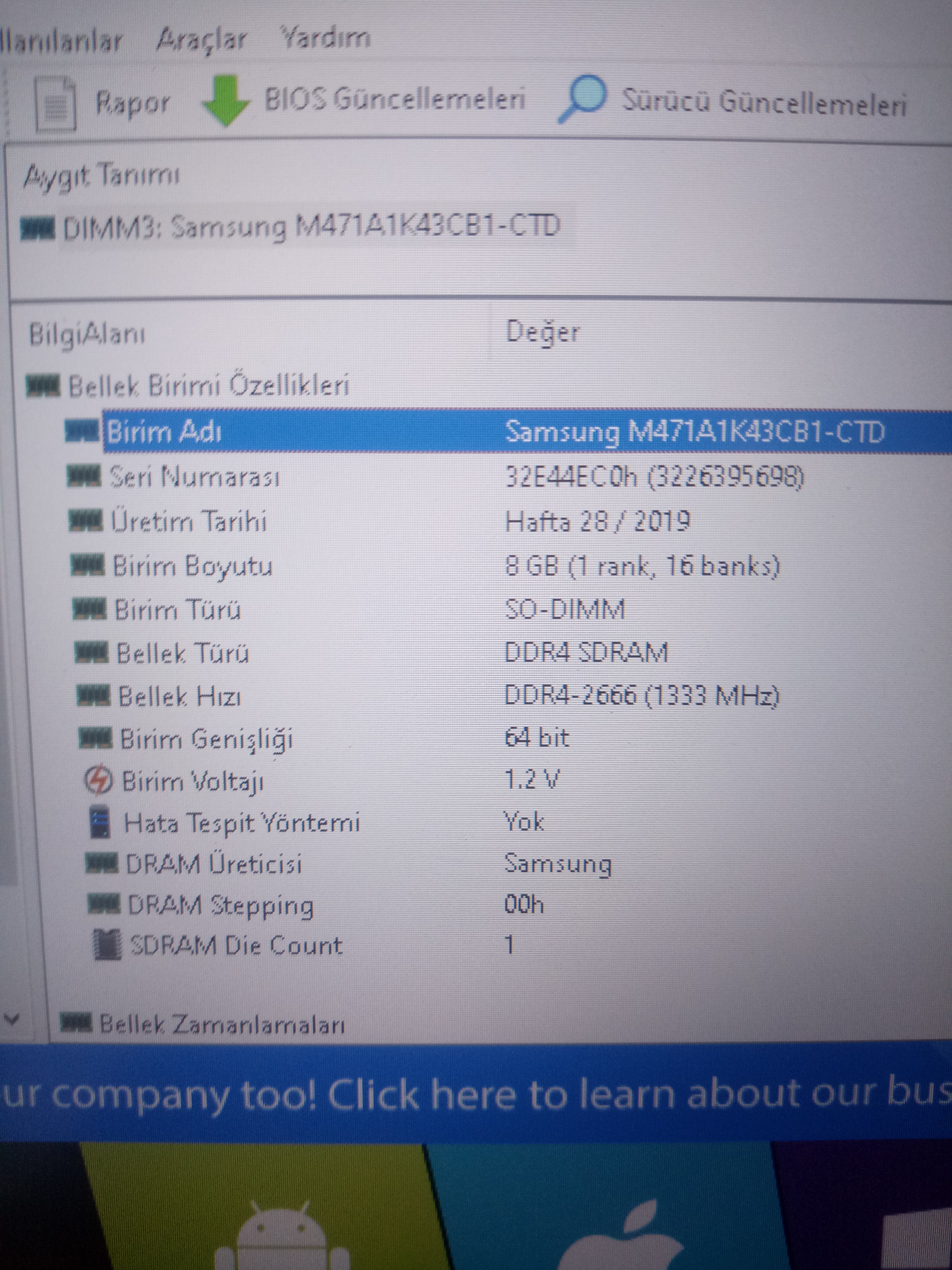The height and width of the screenshot is (1270, 952).
Task: Click the Rapor document icon
Action: tap(56, 104)
